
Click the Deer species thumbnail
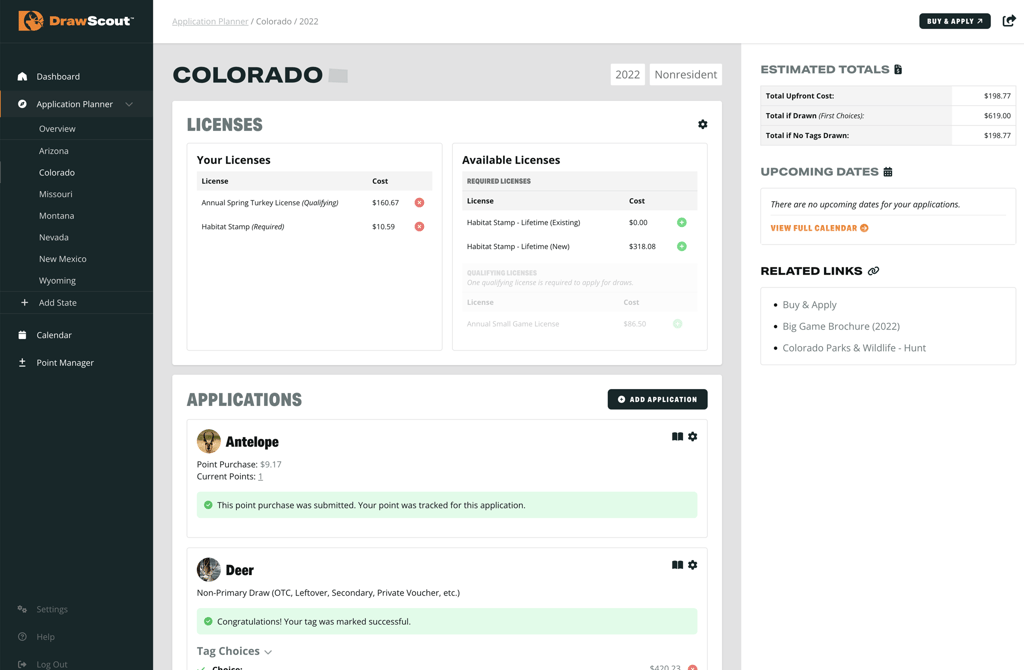[x=209, y=569]
